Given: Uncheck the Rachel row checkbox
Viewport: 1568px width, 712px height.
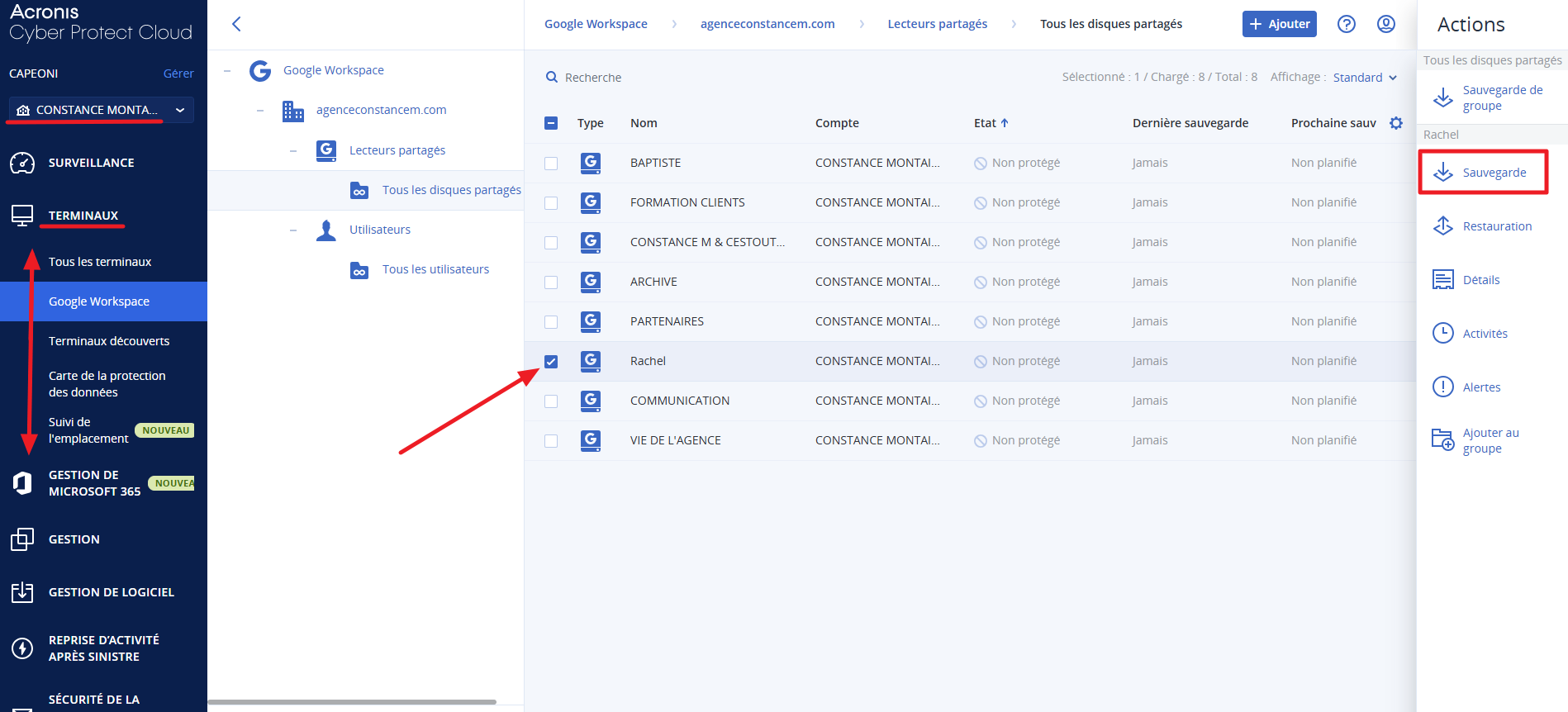Looking at the screenshot, I should click(x=551, y=362).
